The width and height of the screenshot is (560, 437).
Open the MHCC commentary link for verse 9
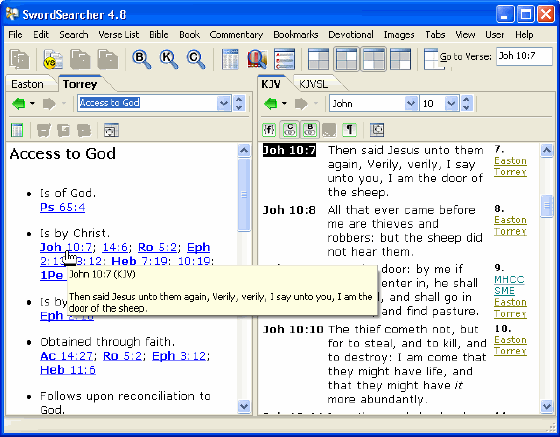tap(509, 280)
